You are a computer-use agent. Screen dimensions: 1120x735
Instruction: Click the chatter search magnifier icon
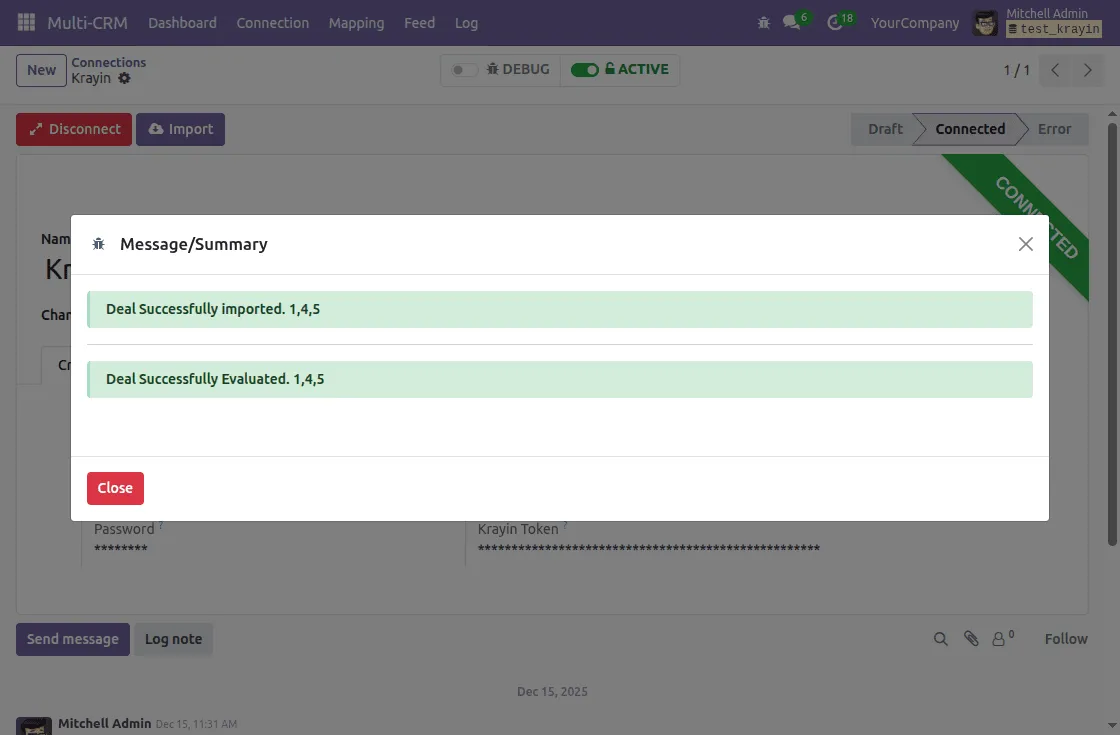click(x=941, y=639)
